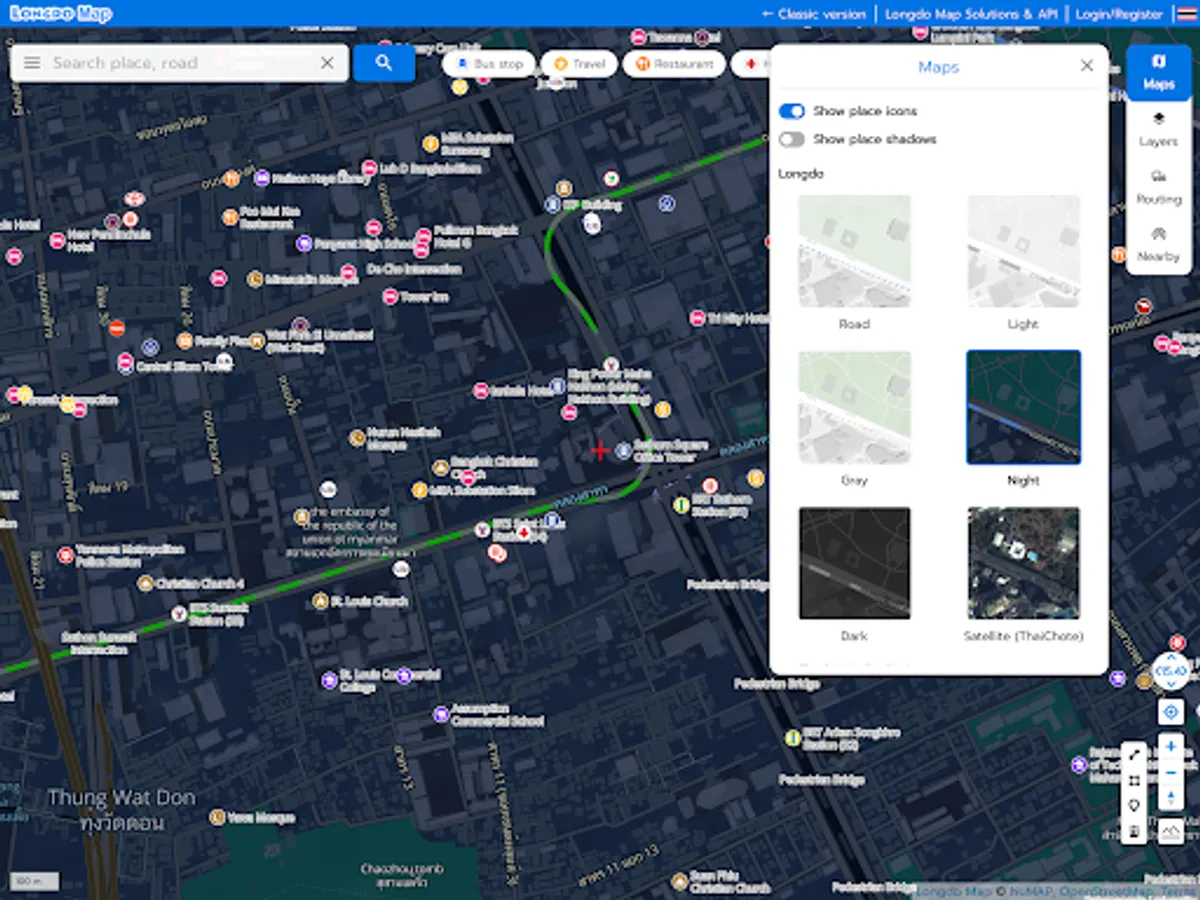
Task: Disable the Show place icons toggle
Action: click(x=791, y=111)
